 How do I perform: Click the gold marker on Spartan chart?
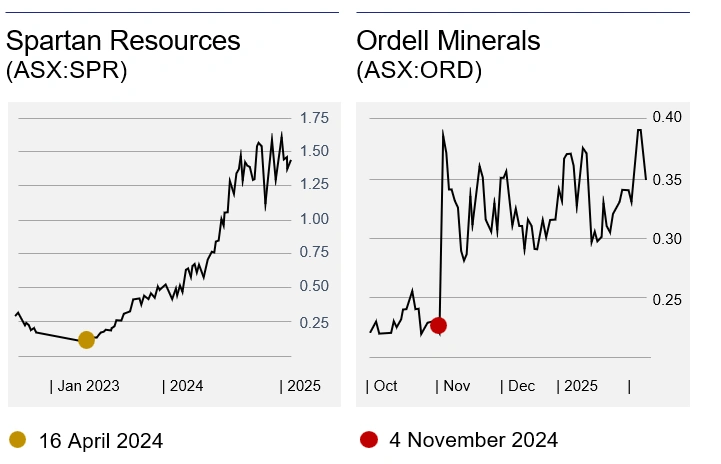86,340
